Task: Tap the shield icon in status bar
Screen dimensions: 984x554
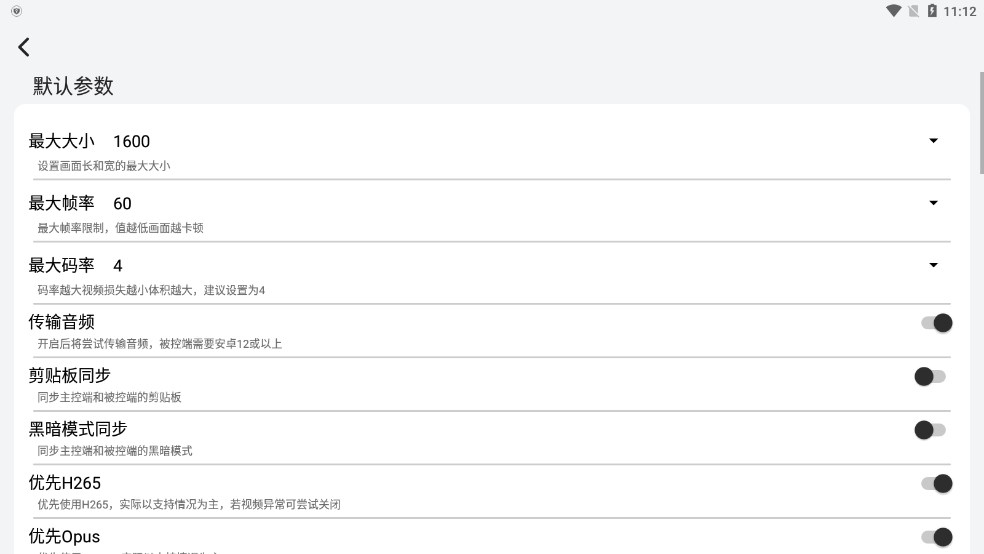Action: [16, 11]
